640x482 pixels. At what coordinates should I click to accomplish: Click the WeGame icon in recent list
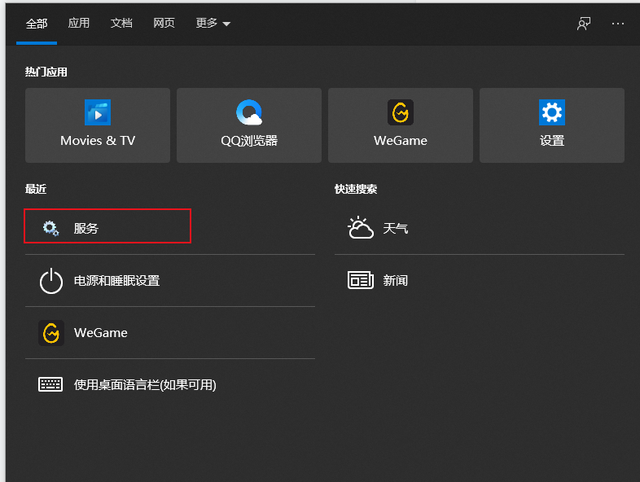coord(51,333)
